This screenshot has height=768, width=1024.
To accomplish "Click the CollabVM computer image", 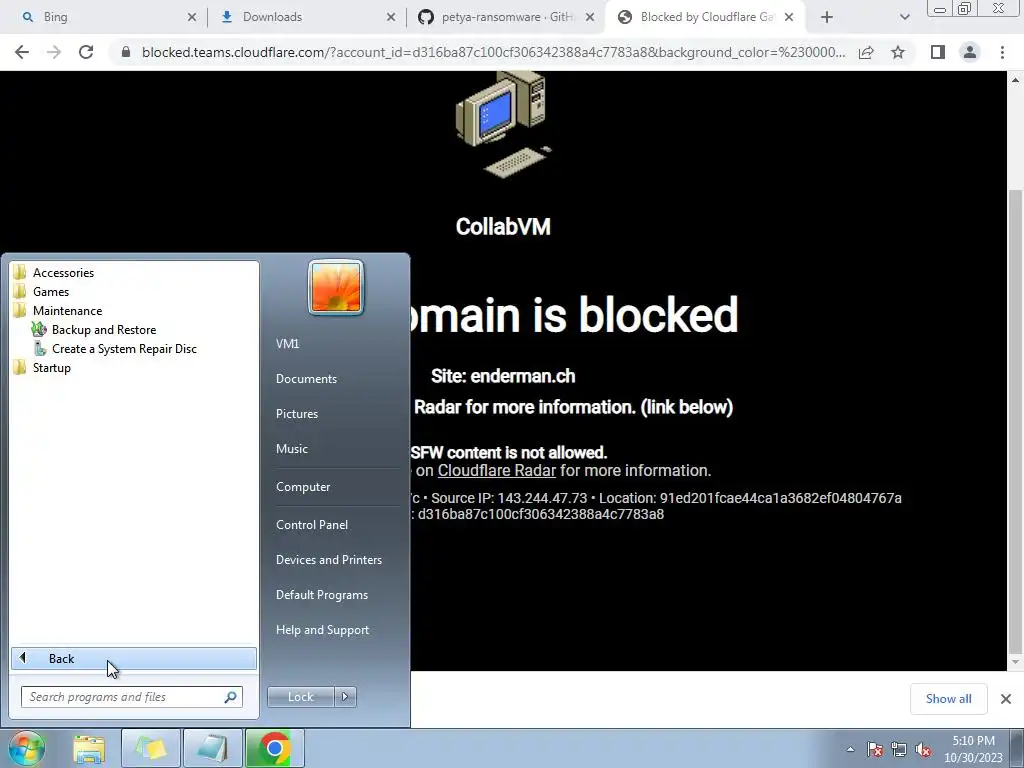I will click(x=503, y=124).
